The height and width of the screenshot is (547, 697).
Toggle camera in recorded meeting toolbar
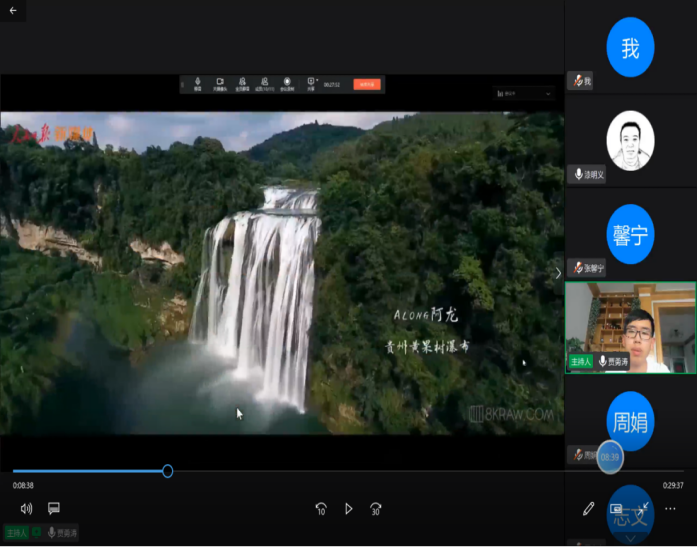pos(218,83)
